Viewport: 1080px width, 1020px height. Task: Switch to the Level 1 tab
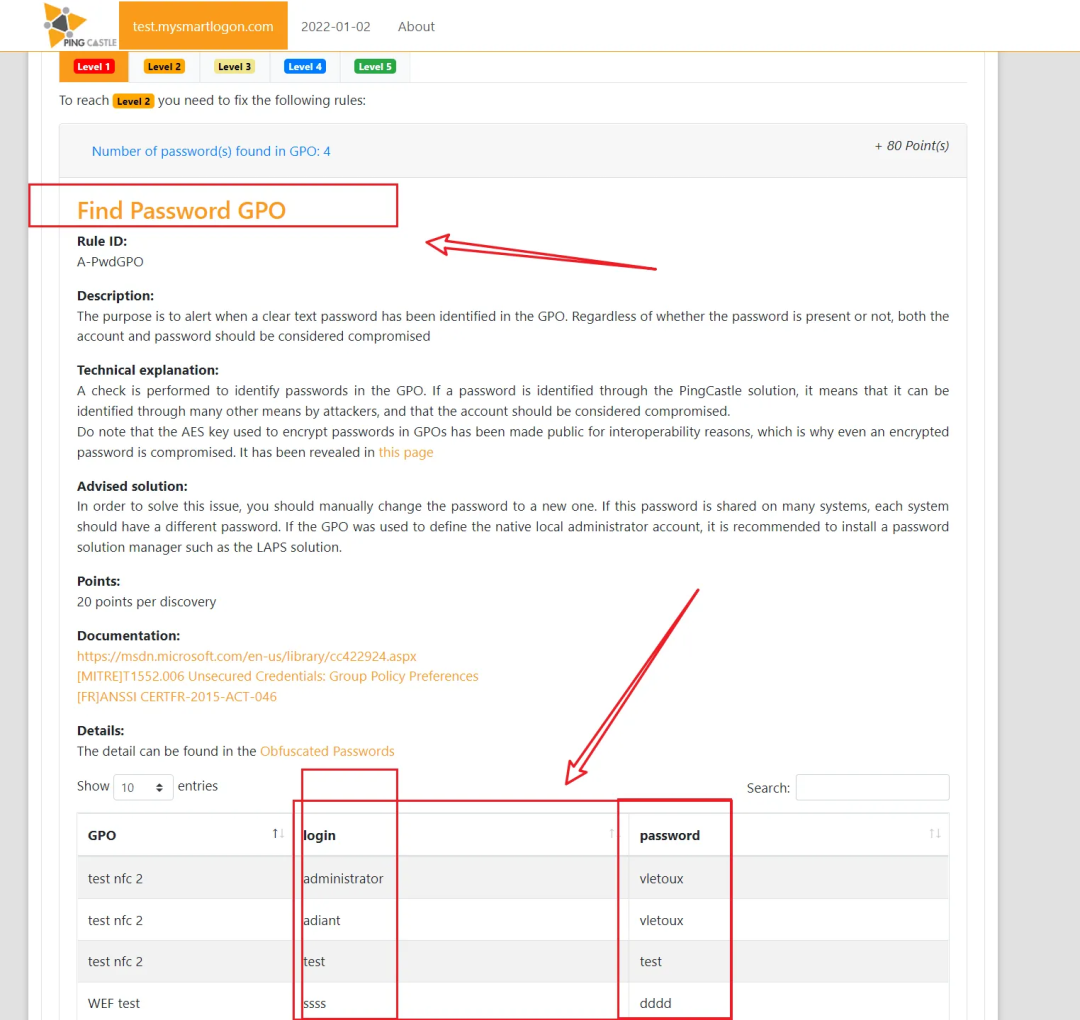94,67
